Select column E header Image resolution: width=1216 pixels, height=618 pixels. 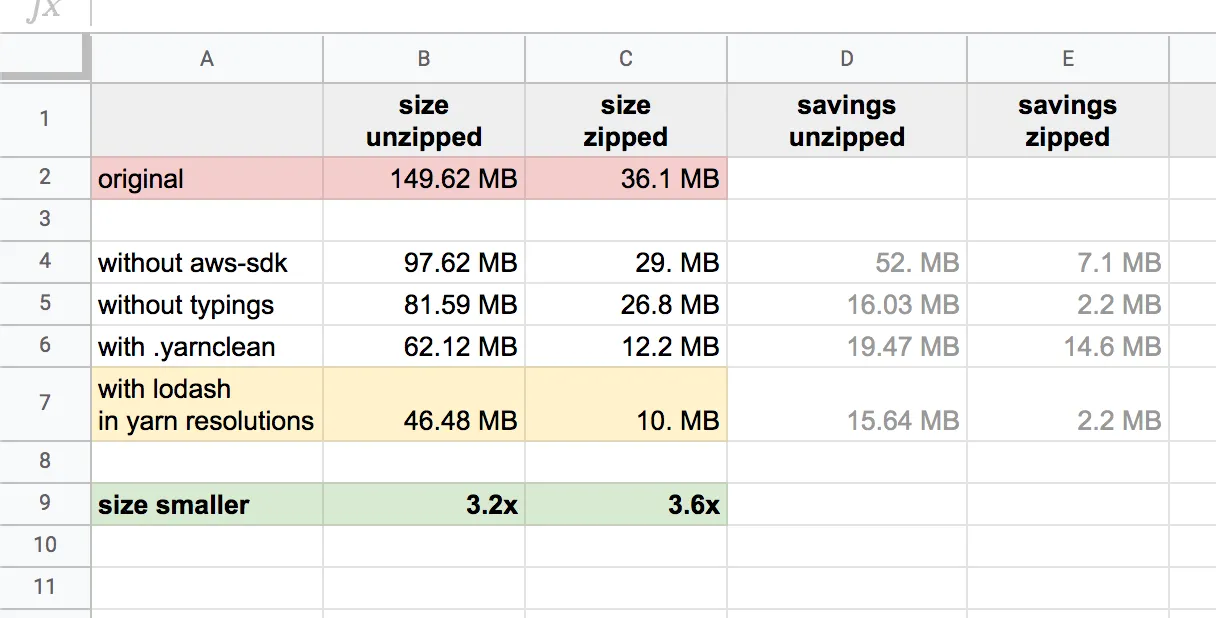1067,59
